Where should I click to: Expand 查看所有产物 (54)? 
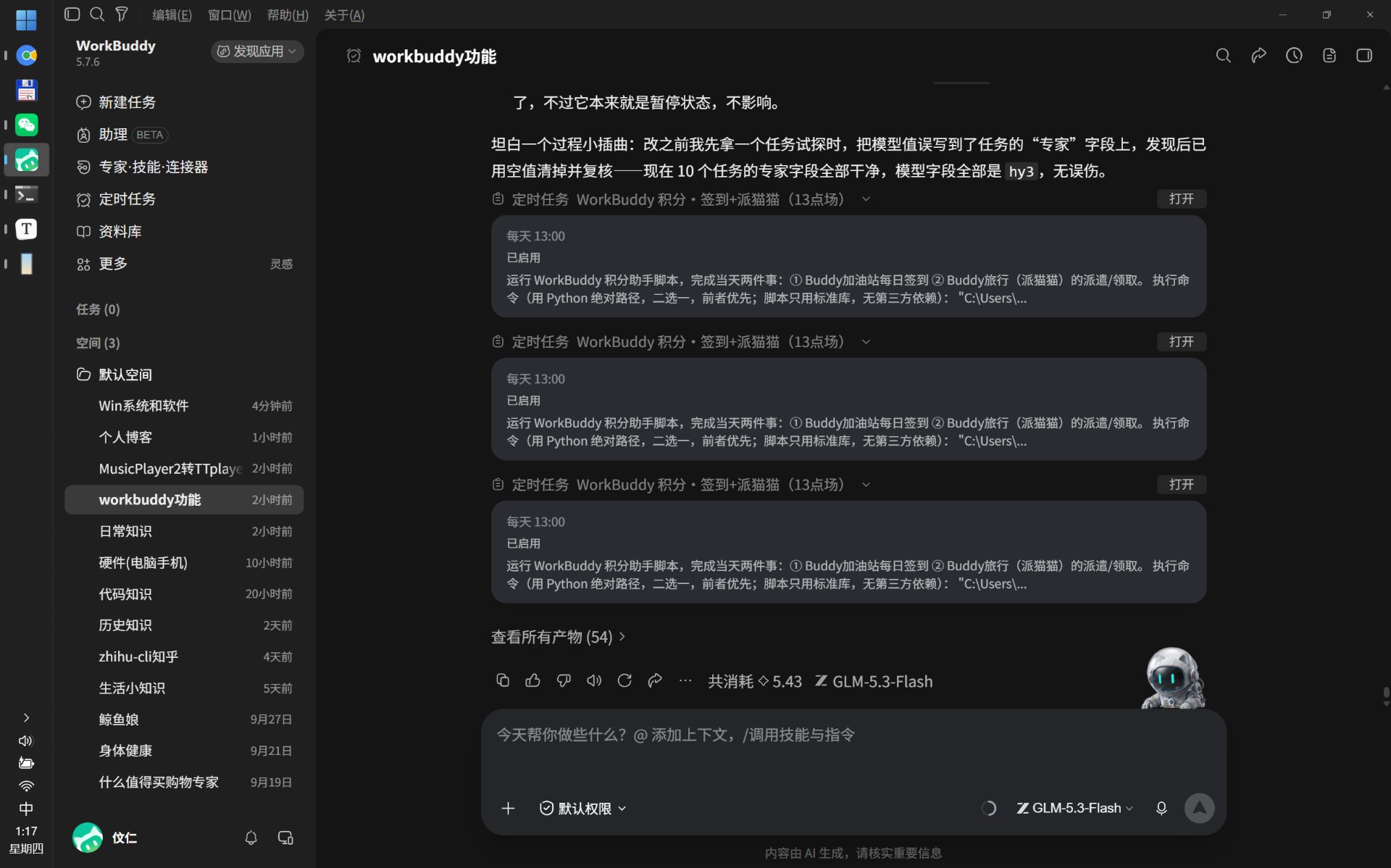pyautogui.click(x=558, y=637)
